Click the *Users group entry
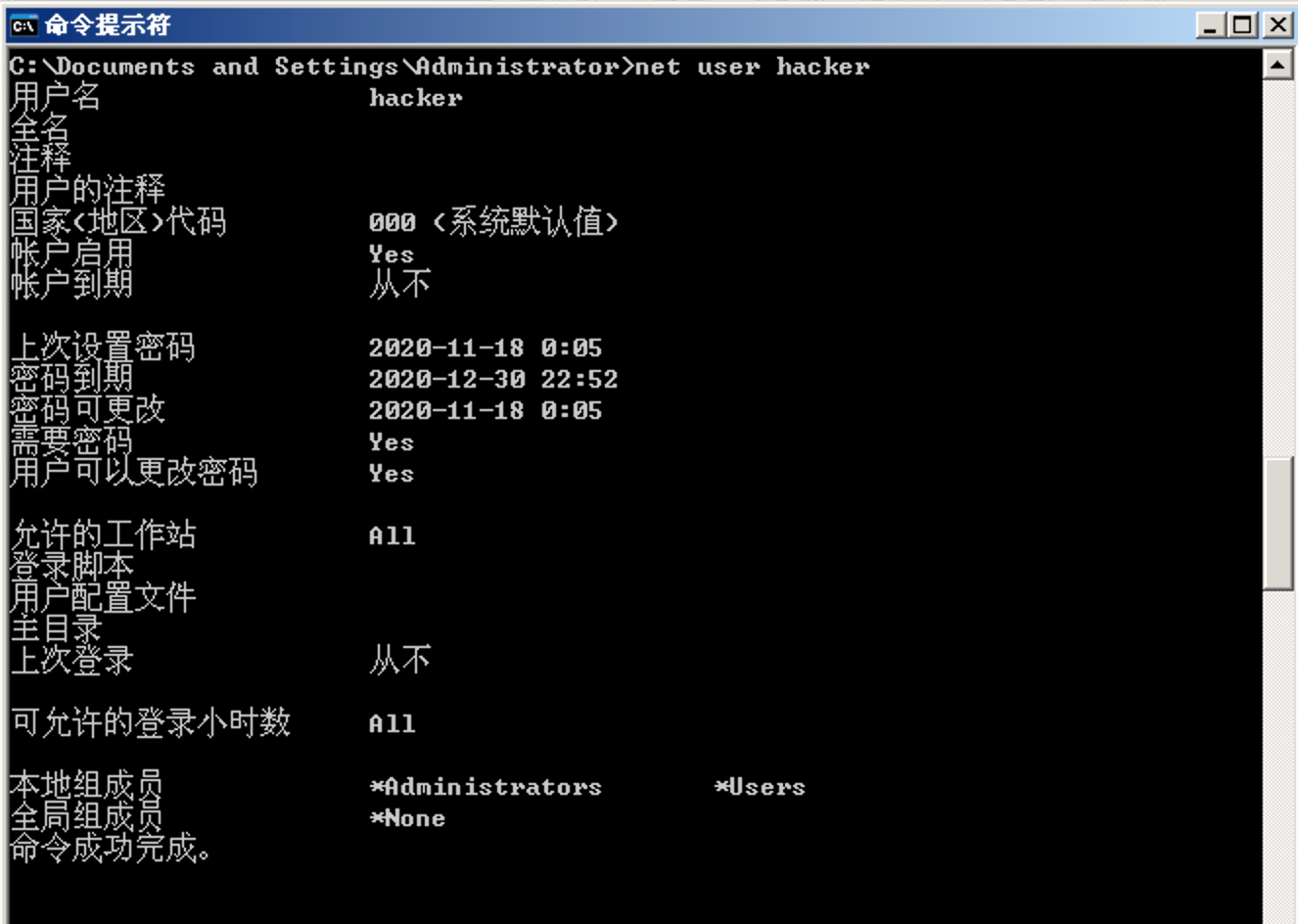Image resolution: width=1298 pixels, height=924 pixels. 761,787
